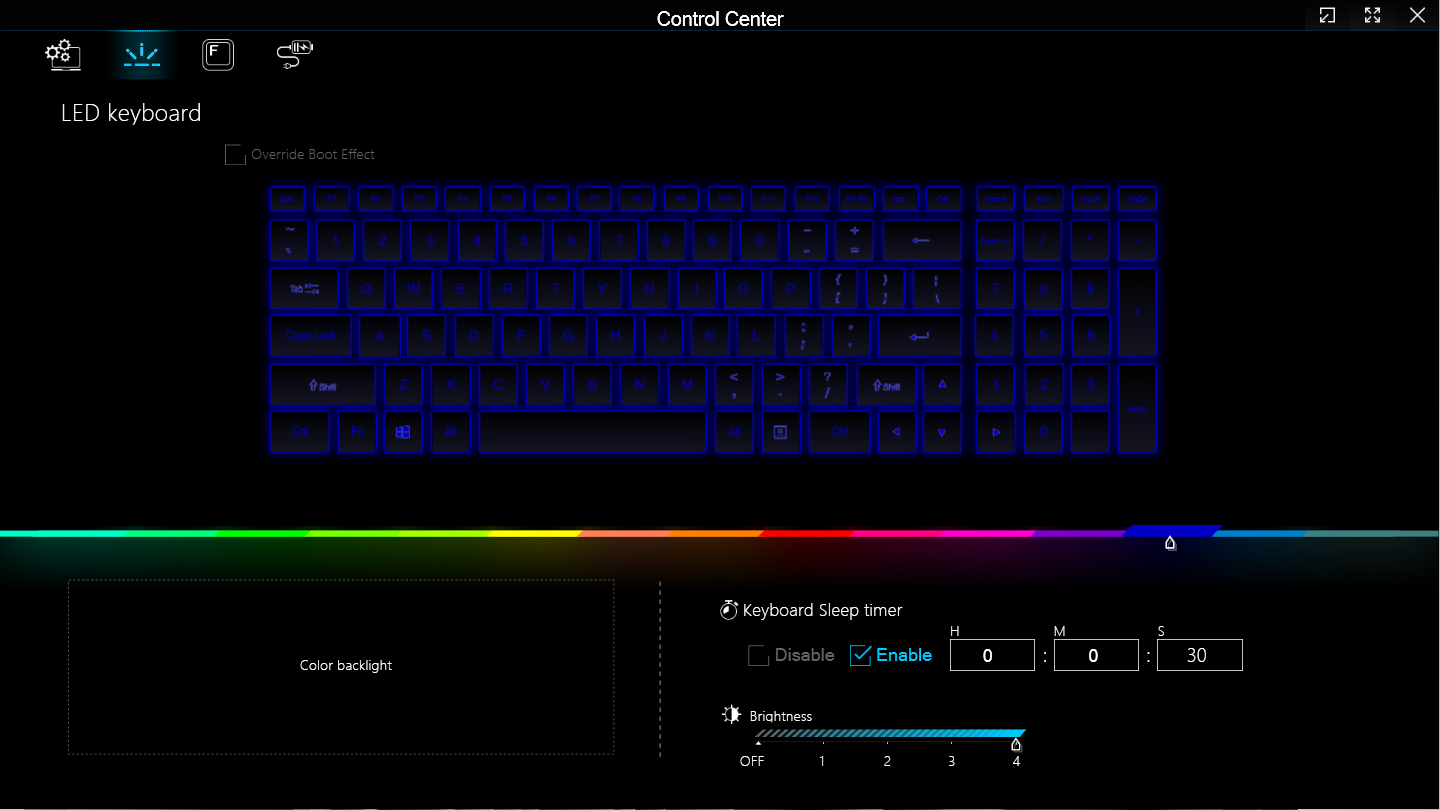Click the brightness slider handle at 4

coord(1016,744)
